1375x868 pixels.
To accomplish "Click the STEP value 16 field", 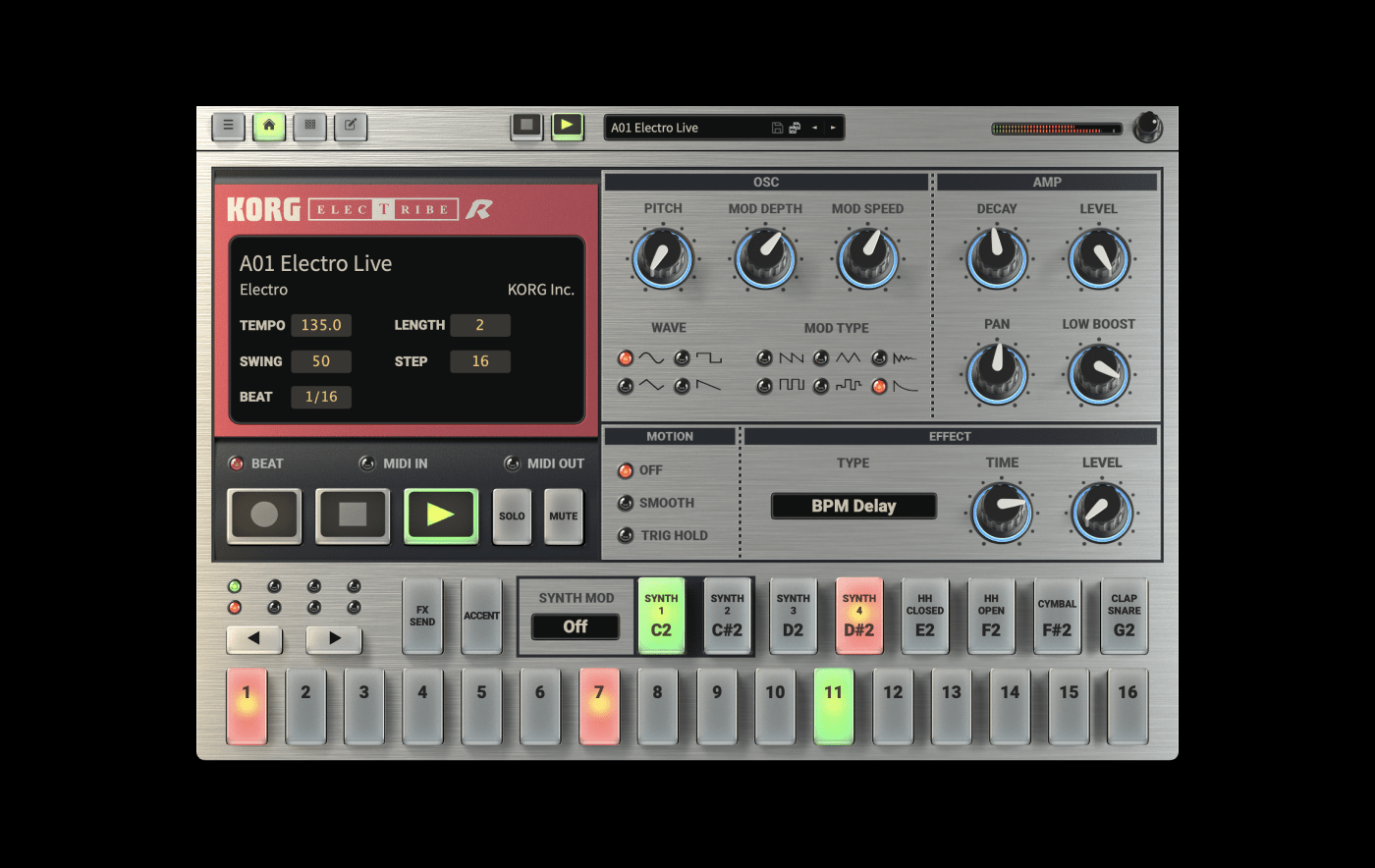I will [480, 361].
